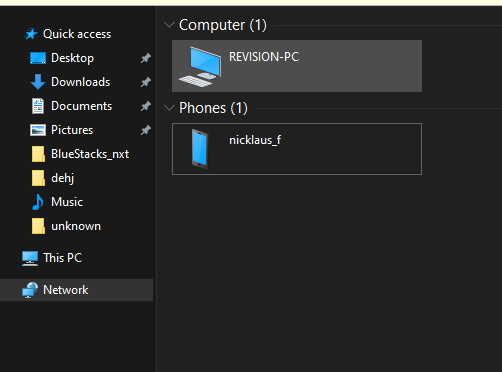This screenshot has height=372, width=502.
Task: Select the nicklaus_f phone icon
Action: [200, 149]
